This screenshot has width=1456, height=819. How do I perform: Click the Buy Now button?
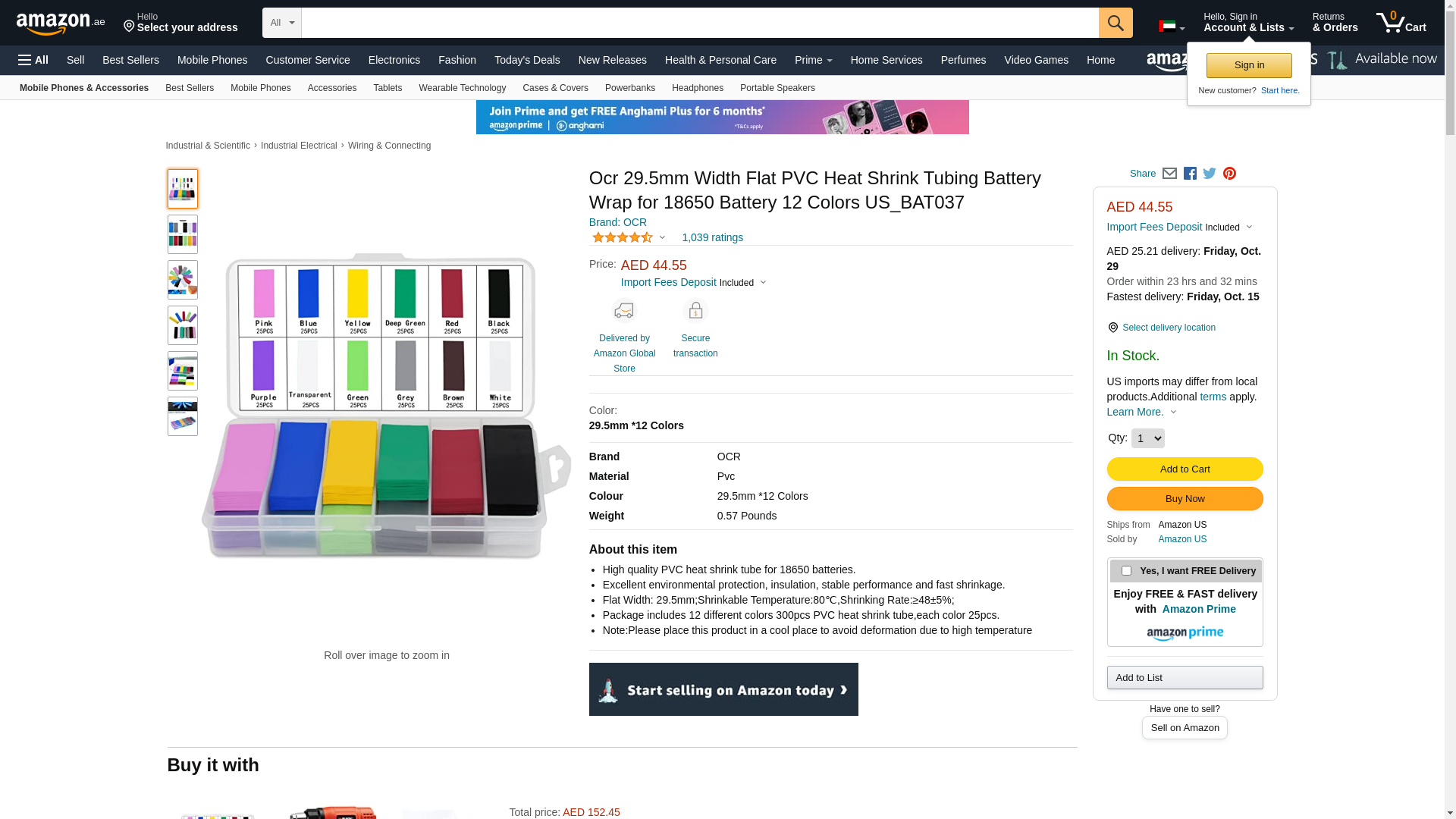pyautogui.click(x=1185, y=499)
